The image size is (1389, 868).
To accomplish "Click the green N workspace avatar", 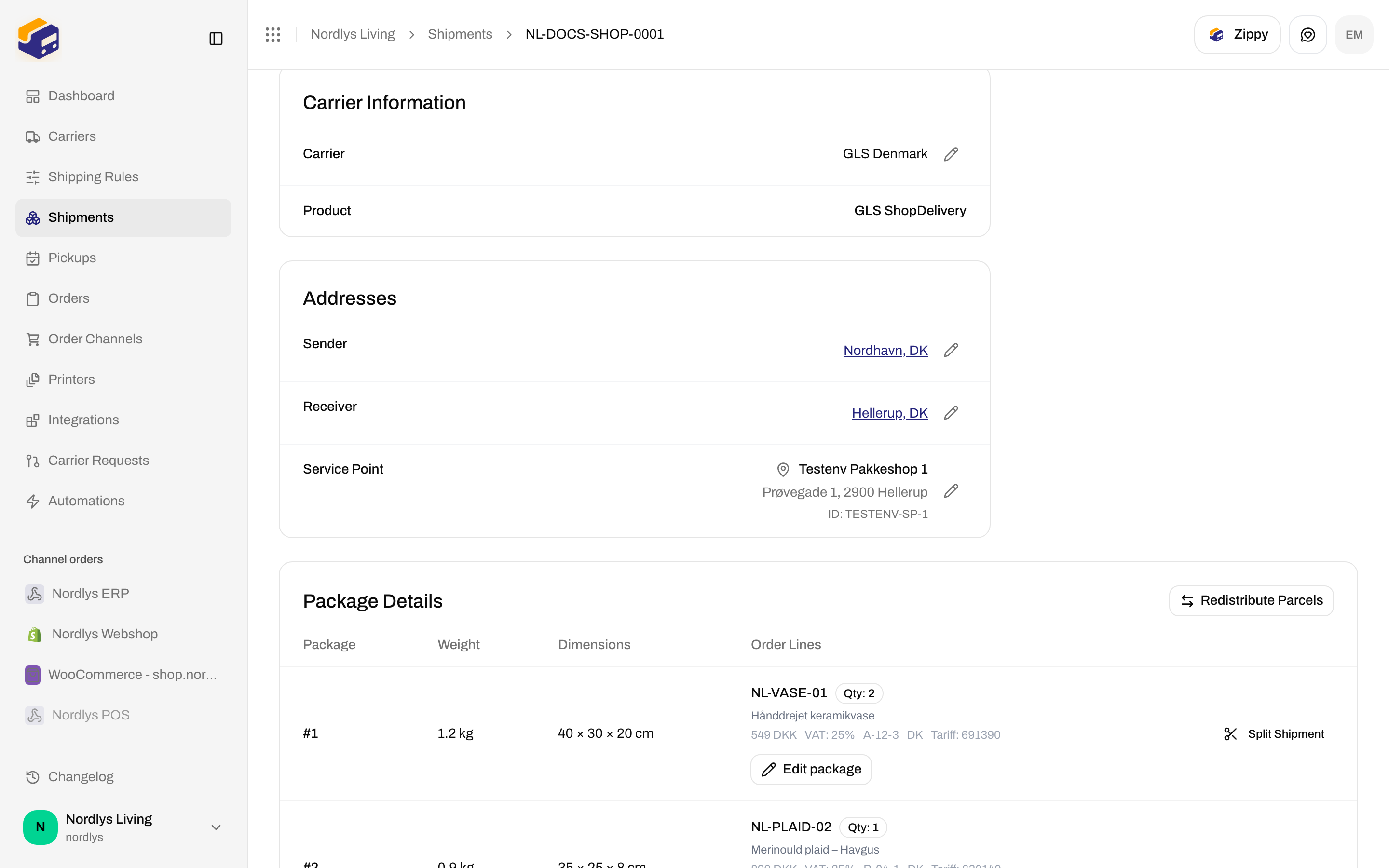I will [x=40, y=827].
